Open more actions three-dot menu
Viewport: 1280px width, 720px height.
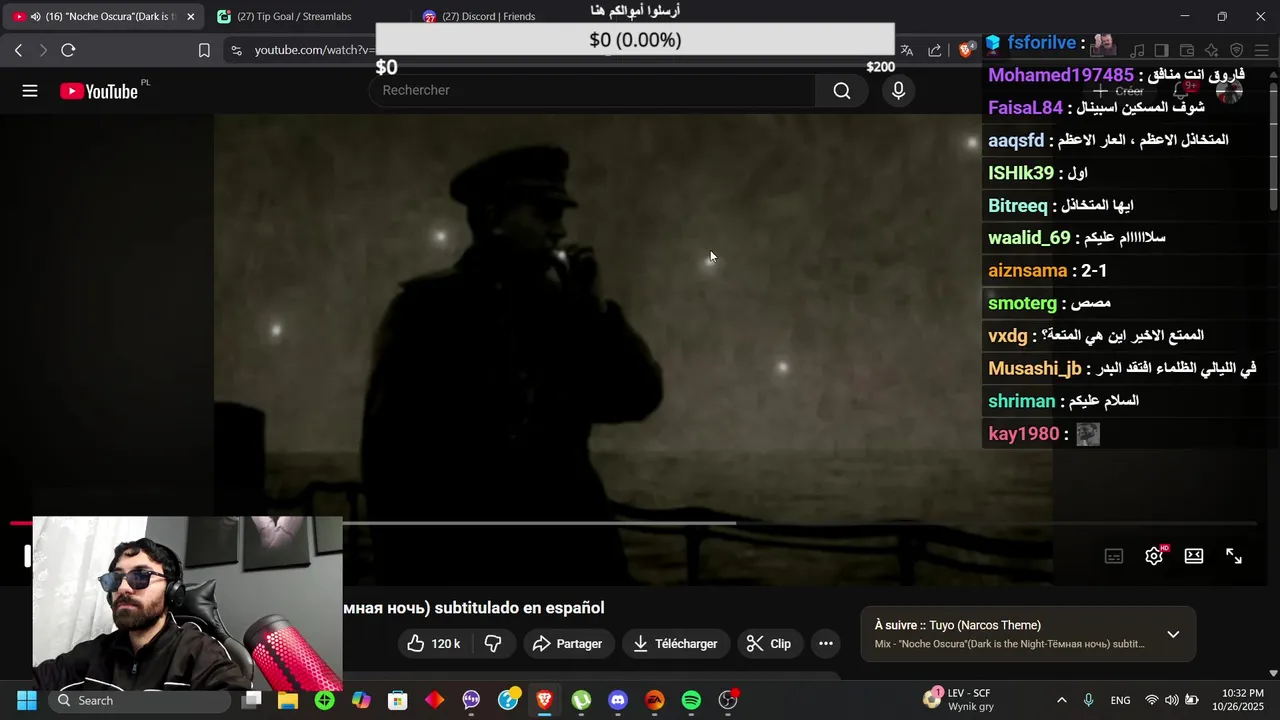pyautogui.click(x=826, y=644)
